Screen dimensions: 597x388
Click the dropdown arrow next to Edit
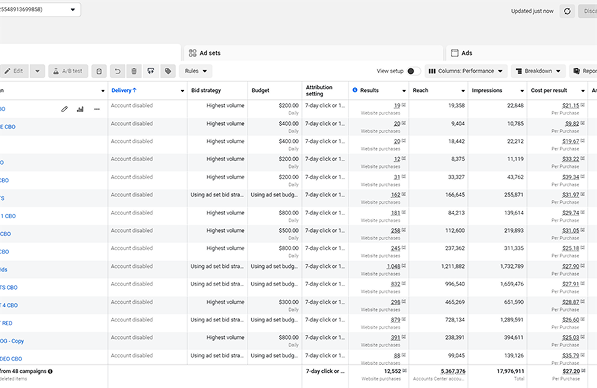point(37,71)
